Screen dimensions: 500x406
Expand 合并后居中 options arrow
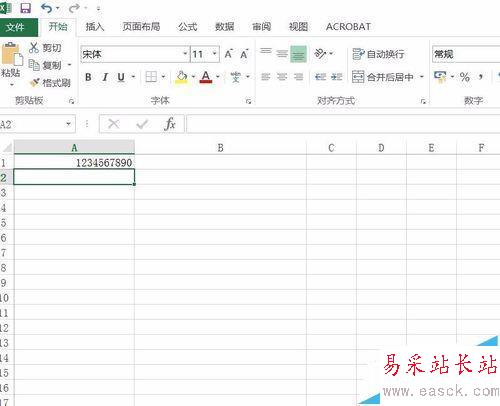coord(422,77)
